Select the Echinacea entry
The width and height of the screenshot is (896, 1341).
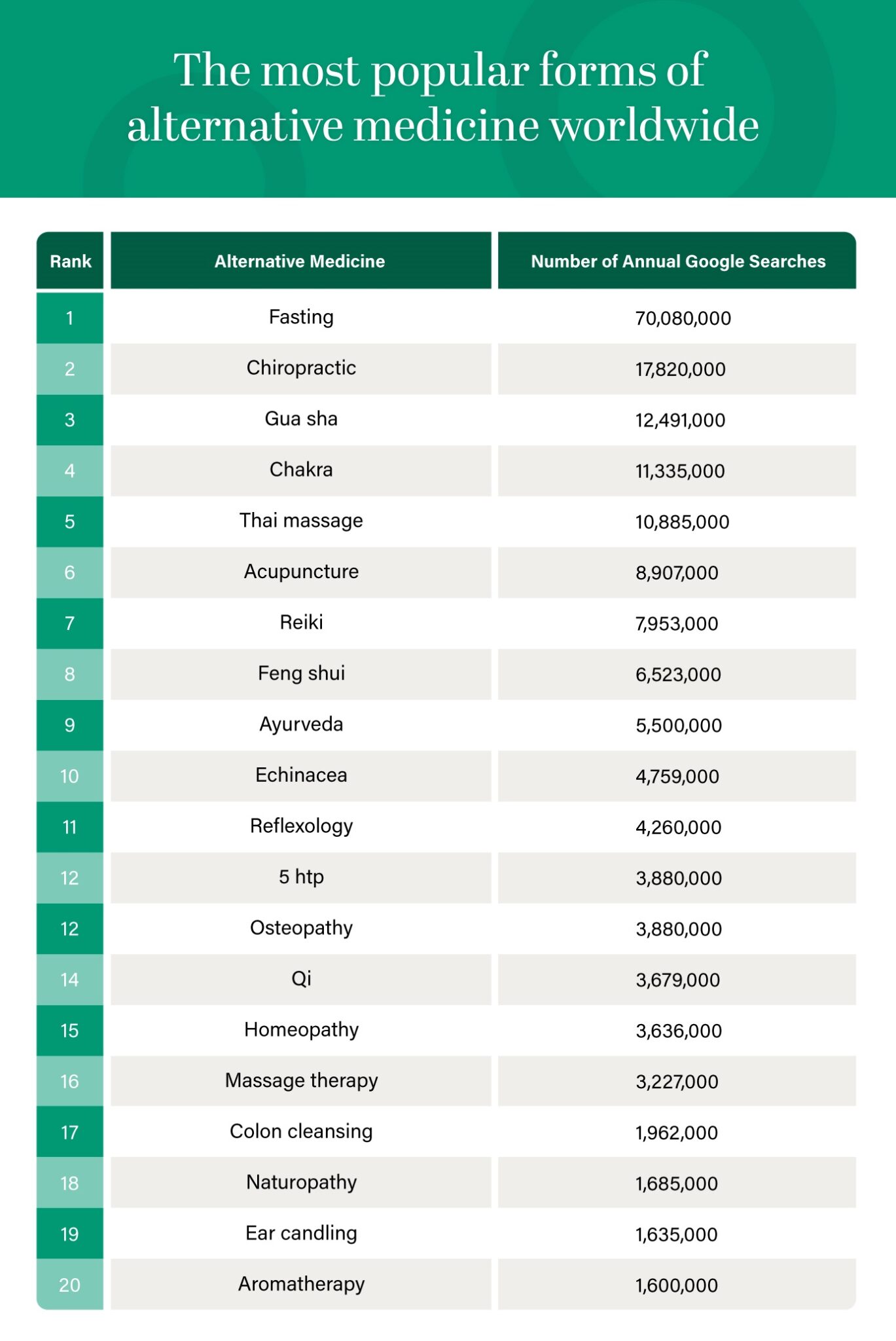301,775
